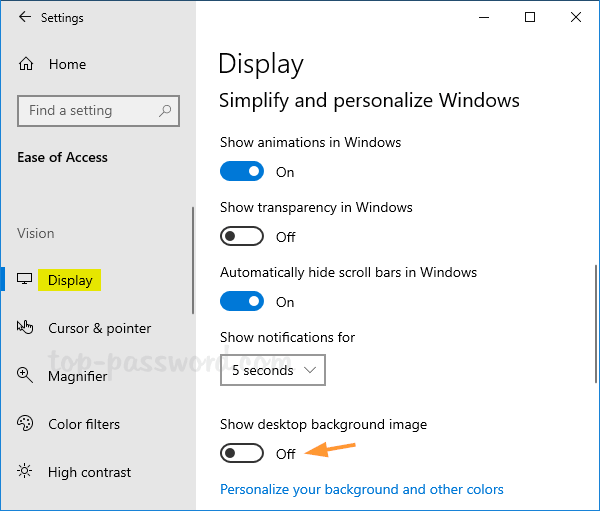Click the search magnifier icon
The height and width of the screenshot is (511, 600).
tap(166, 111)
